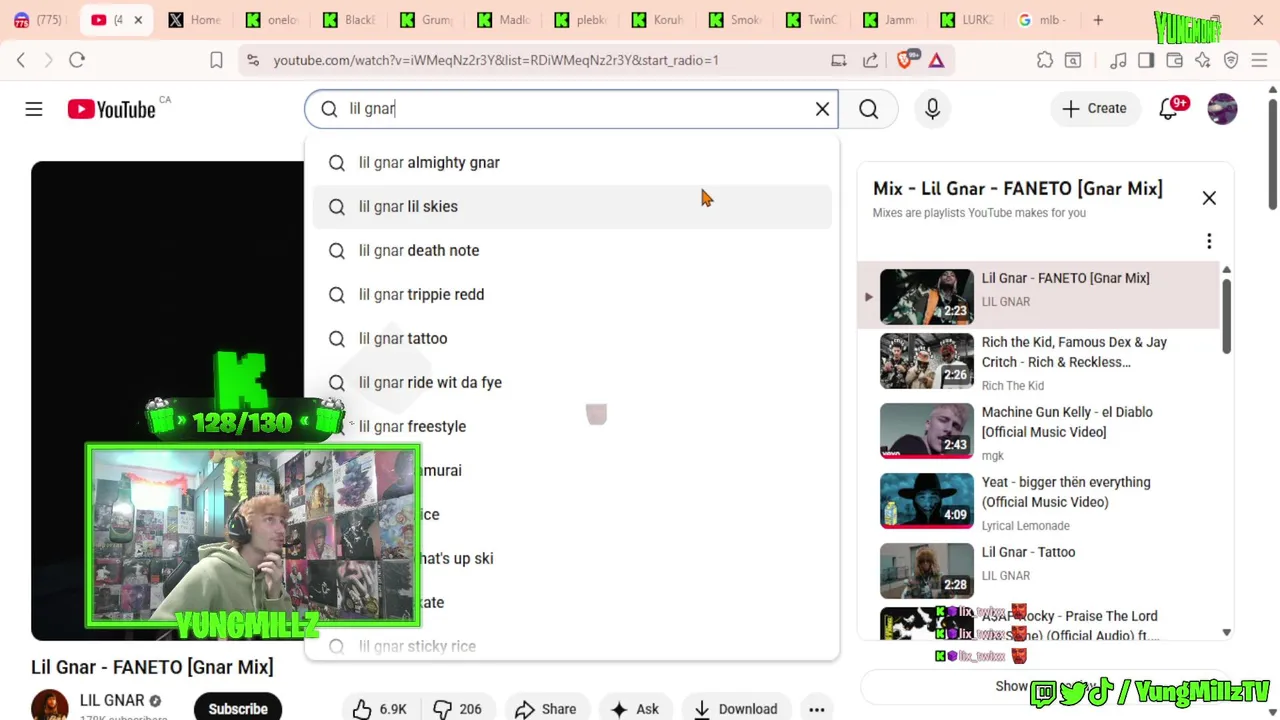Switch to the BlackF Kick tab
Viewport: 1280px width, 720px height.
tap(349, 20)
